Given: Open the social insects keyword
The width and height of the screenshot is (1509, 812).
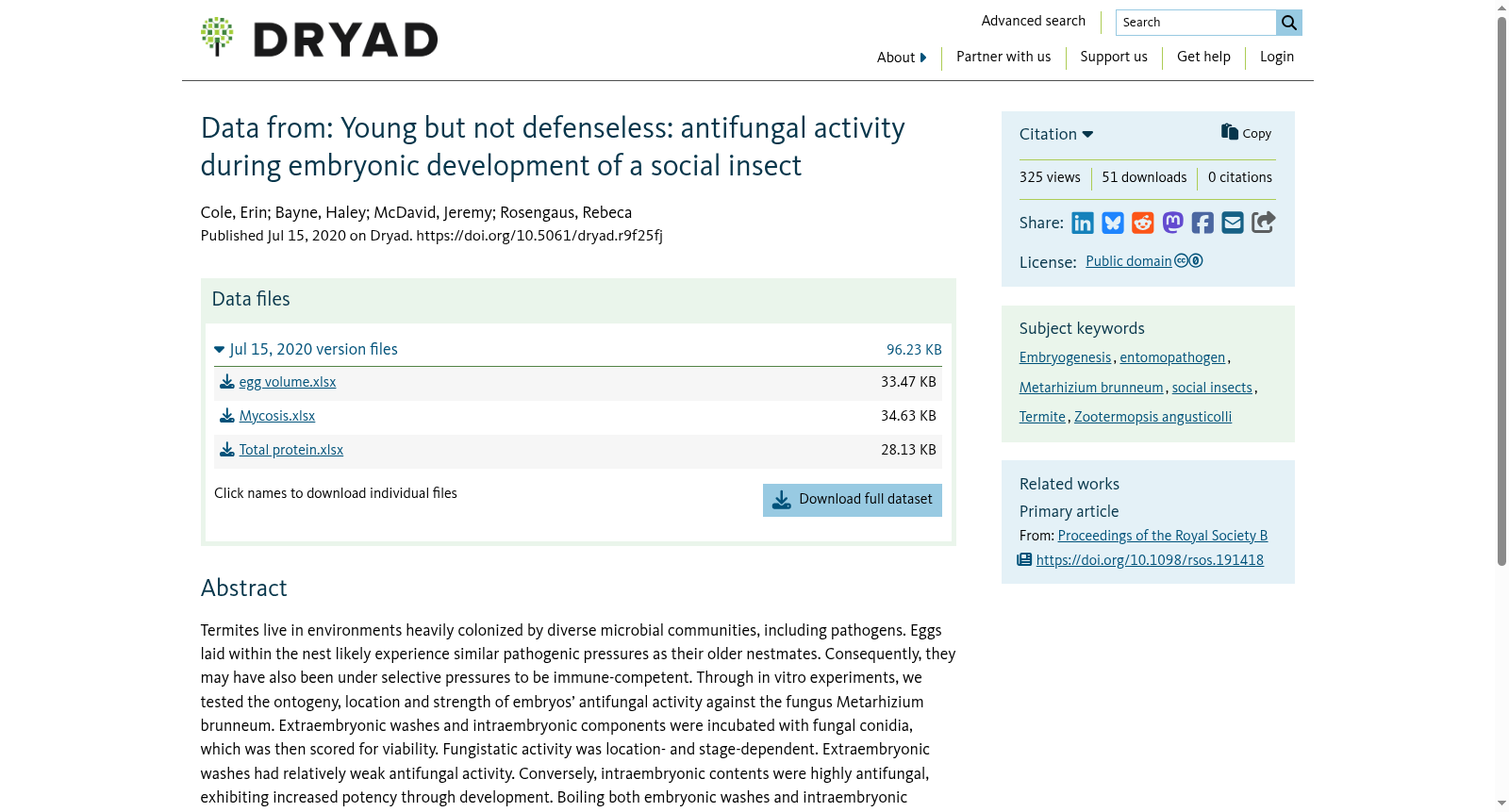Looking at the screenshot, I should (x=1212, y=388).
